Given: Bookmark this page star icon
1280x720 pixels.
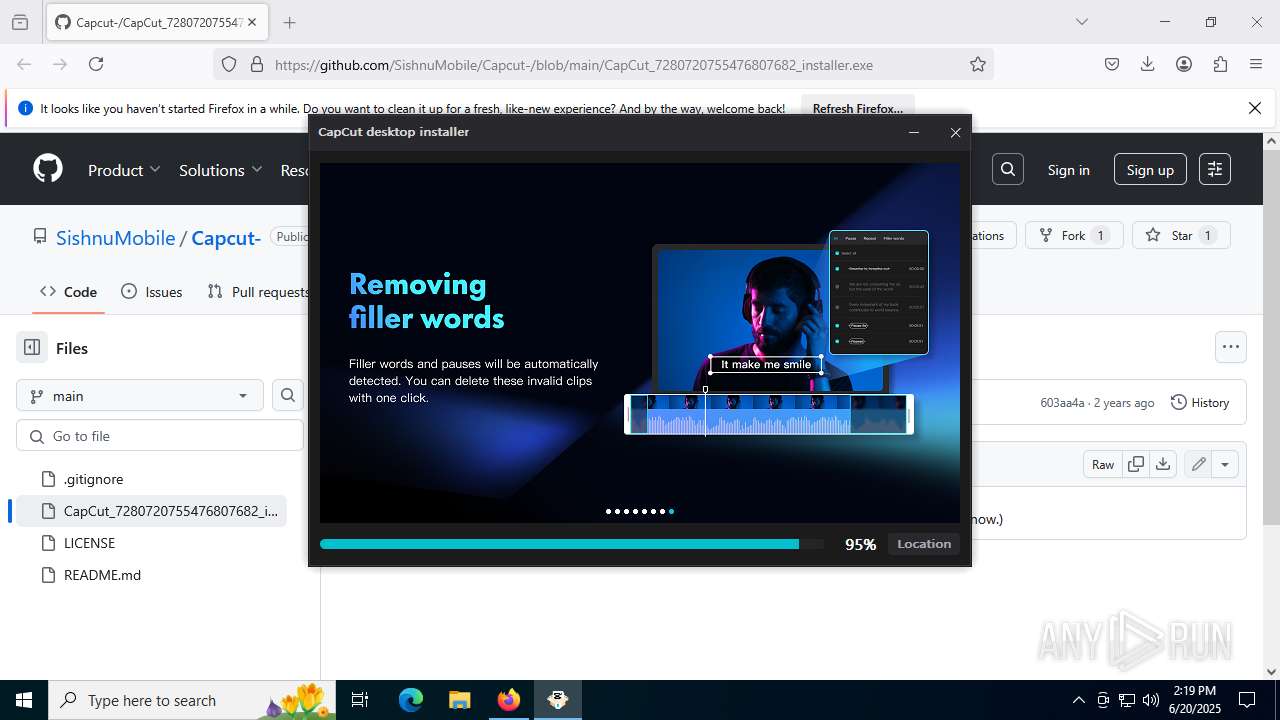Looking at the screenshot, I should pos(978,64).
